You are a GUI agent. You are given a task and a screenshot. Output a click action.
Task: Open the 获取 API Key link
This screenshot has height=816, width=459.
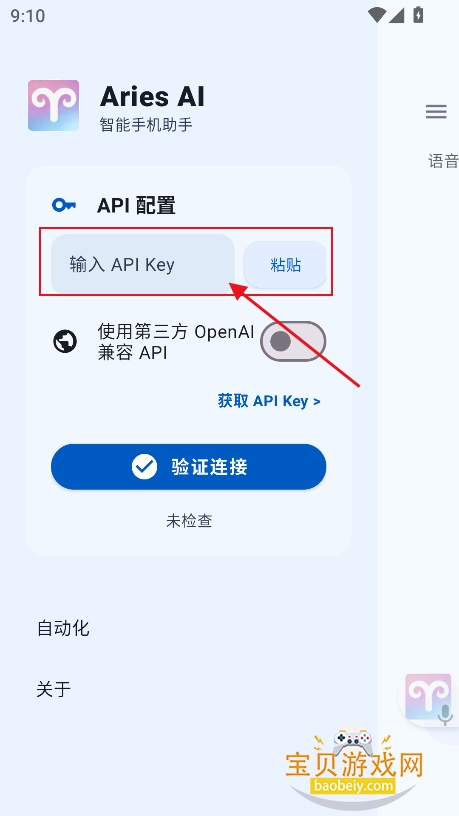click(x=269, y=401)
